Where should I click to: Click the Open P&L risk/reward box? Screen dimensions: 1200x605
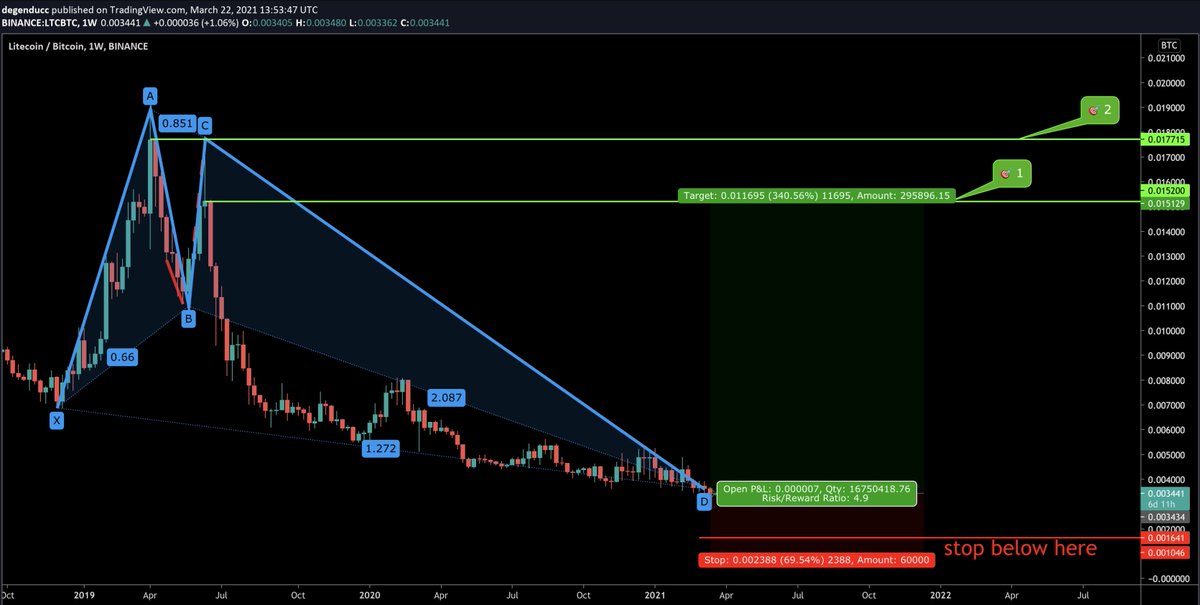[816, 493]
